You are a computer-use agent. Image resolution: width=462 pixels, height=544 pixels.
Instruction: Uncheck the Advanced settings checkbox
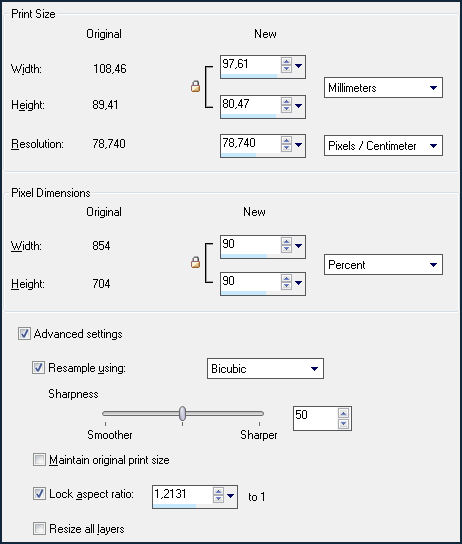point(24,334)
